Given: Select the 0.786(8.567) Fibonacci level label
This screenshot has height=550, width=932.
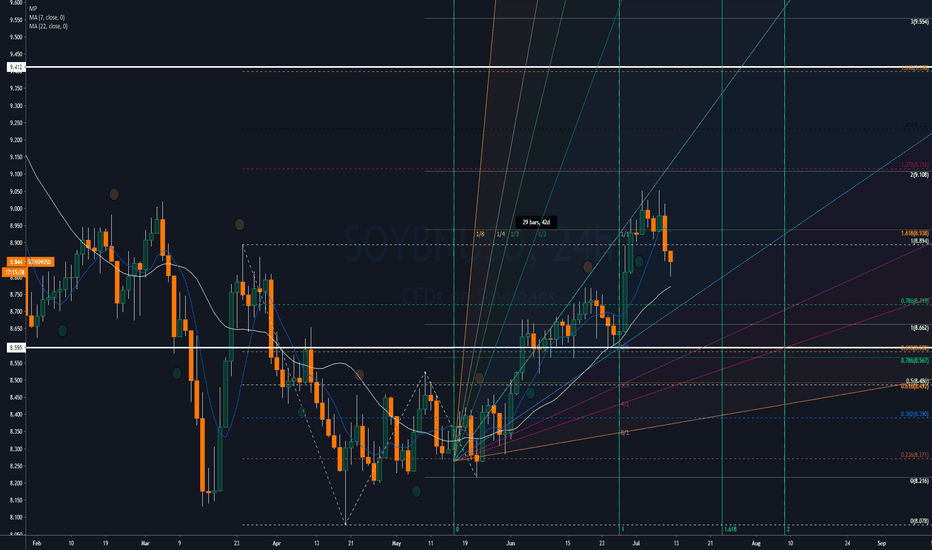Looking at the screenshot, I should (915, 360).
